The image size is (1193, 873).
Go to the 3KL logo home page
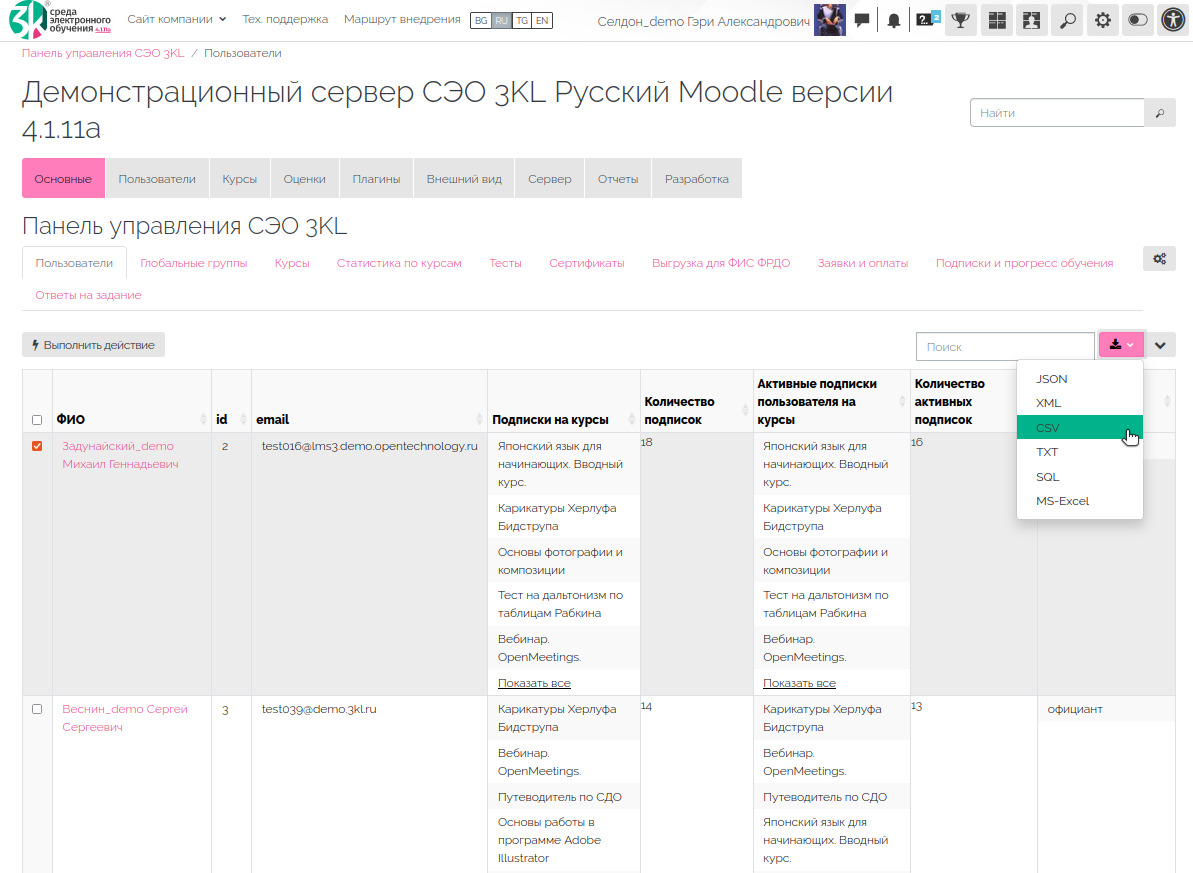(59, 20)
